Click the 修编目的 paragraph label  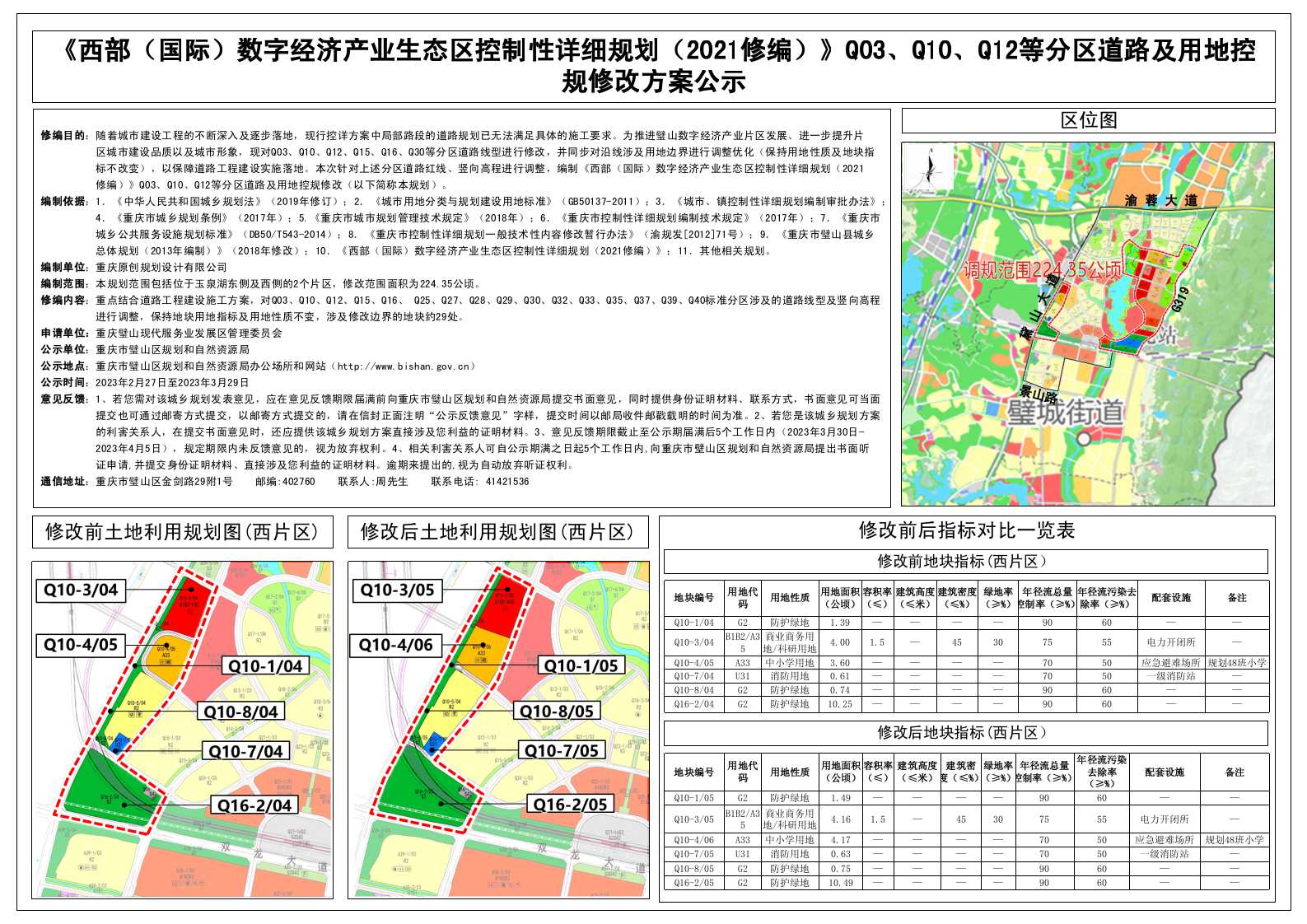tap(64, 136)
